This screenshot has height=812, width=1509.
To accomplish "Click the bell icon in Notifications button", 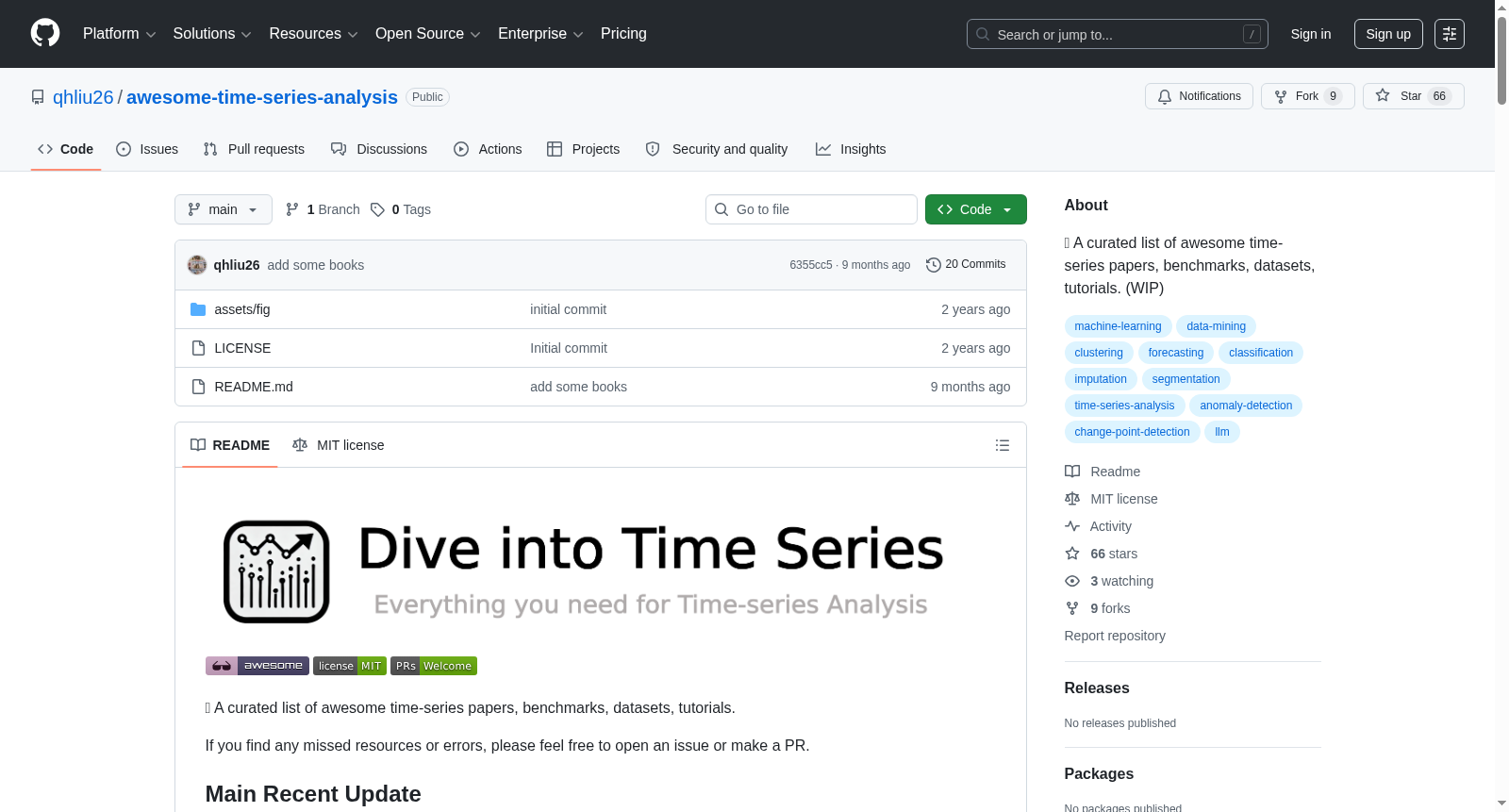I will (x=1165, y=96).
